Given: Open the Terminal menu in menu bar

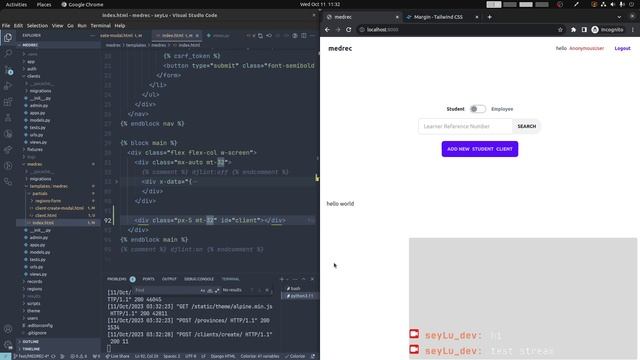Looking at the screenshot, I should 100,26.
